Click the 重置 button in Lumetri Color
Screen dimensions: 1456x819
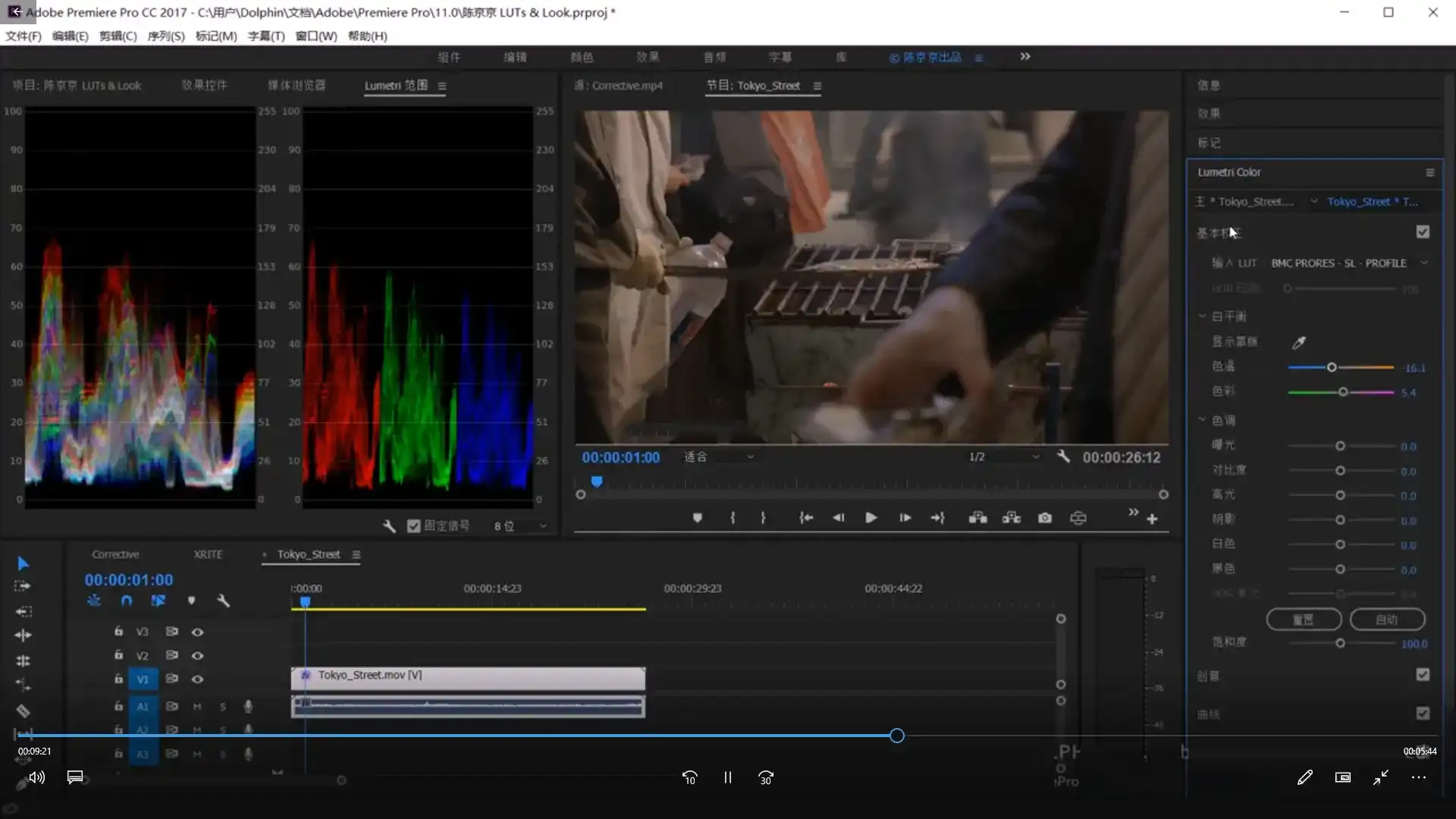(1304, 619)
